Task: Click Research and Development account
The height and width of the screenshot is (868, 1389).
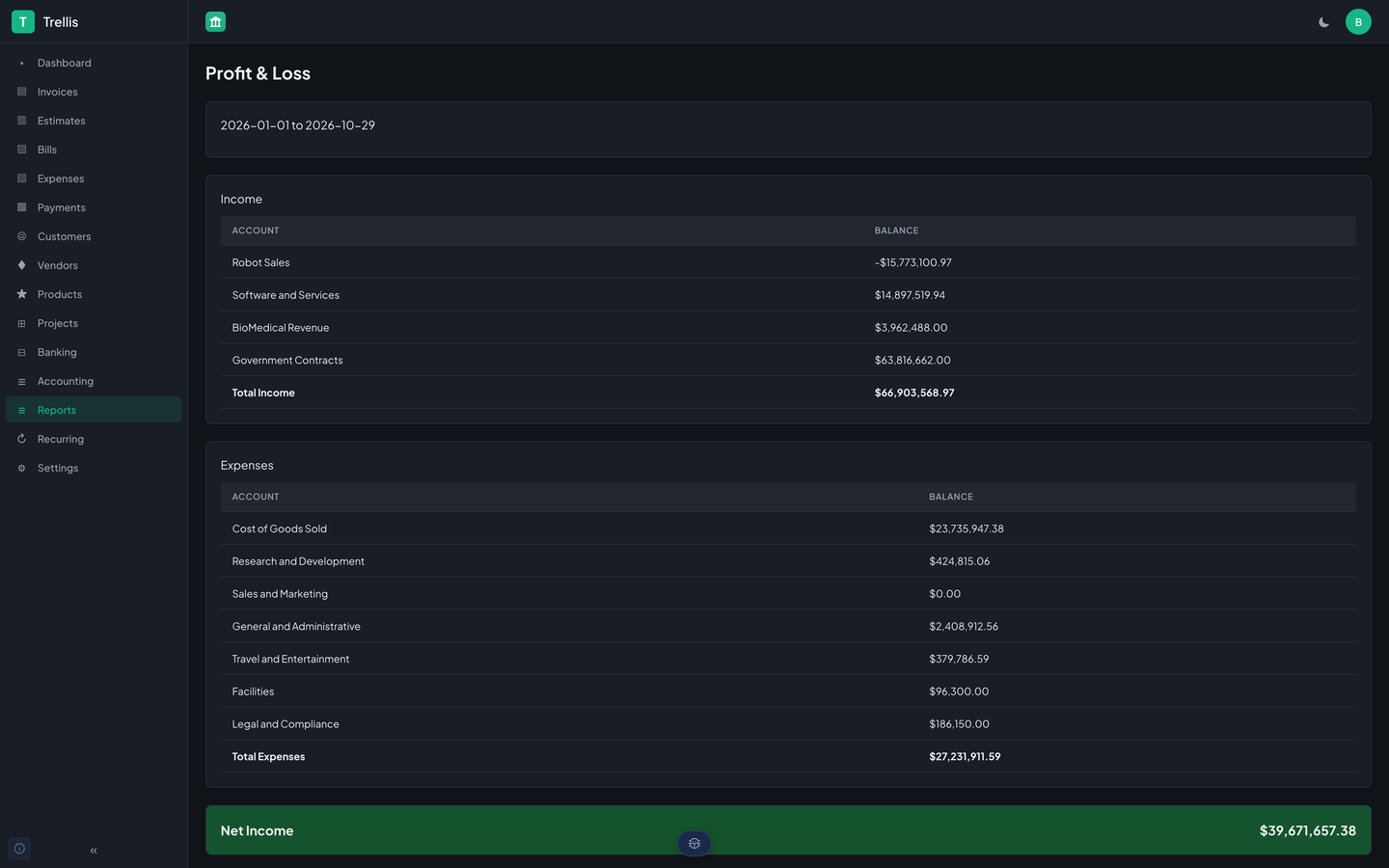Action: pos(298,561)
